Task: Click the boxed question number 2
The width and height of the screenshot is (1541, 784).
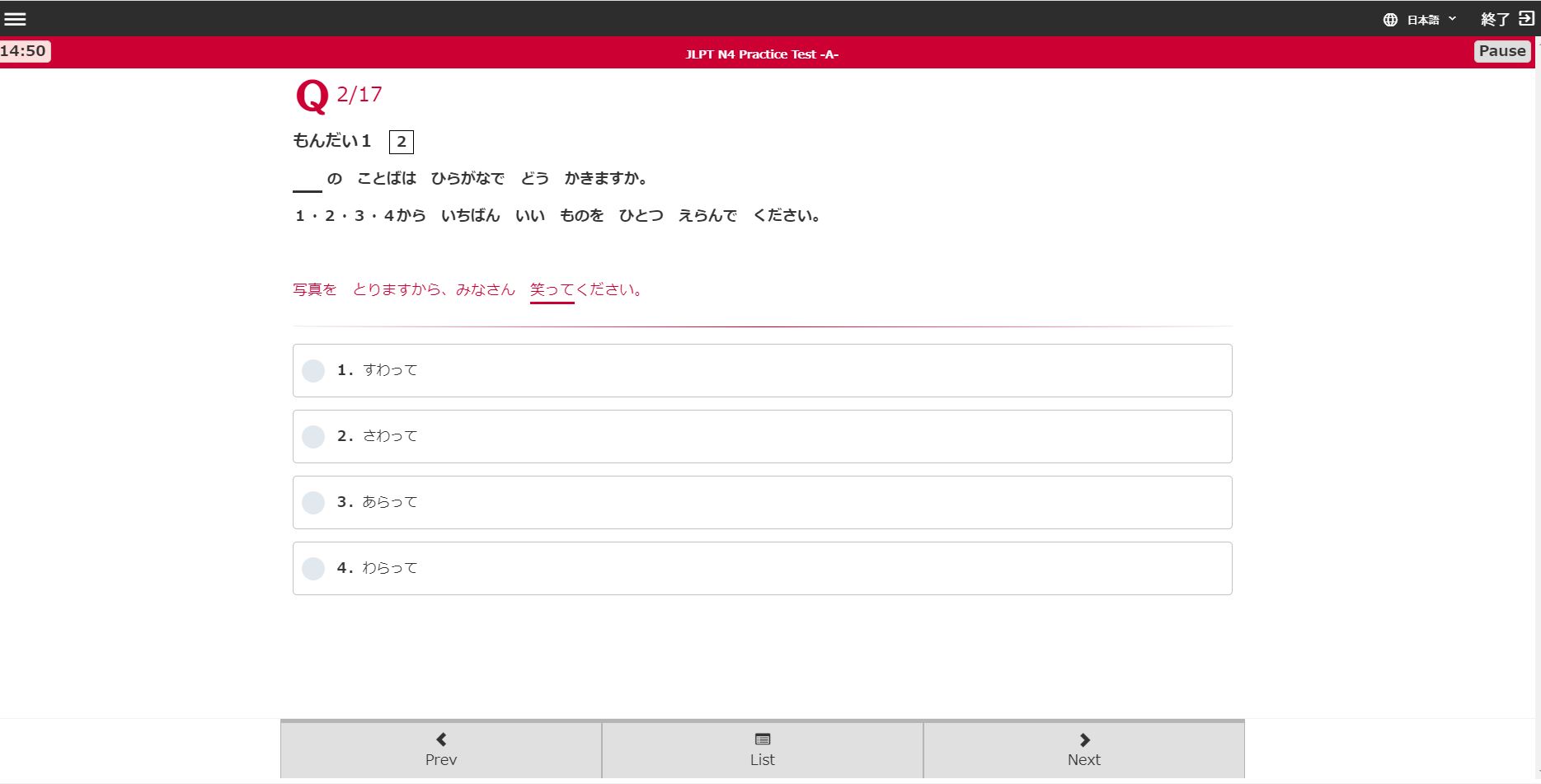Action: pyautogui.click(x=402, y=142)
